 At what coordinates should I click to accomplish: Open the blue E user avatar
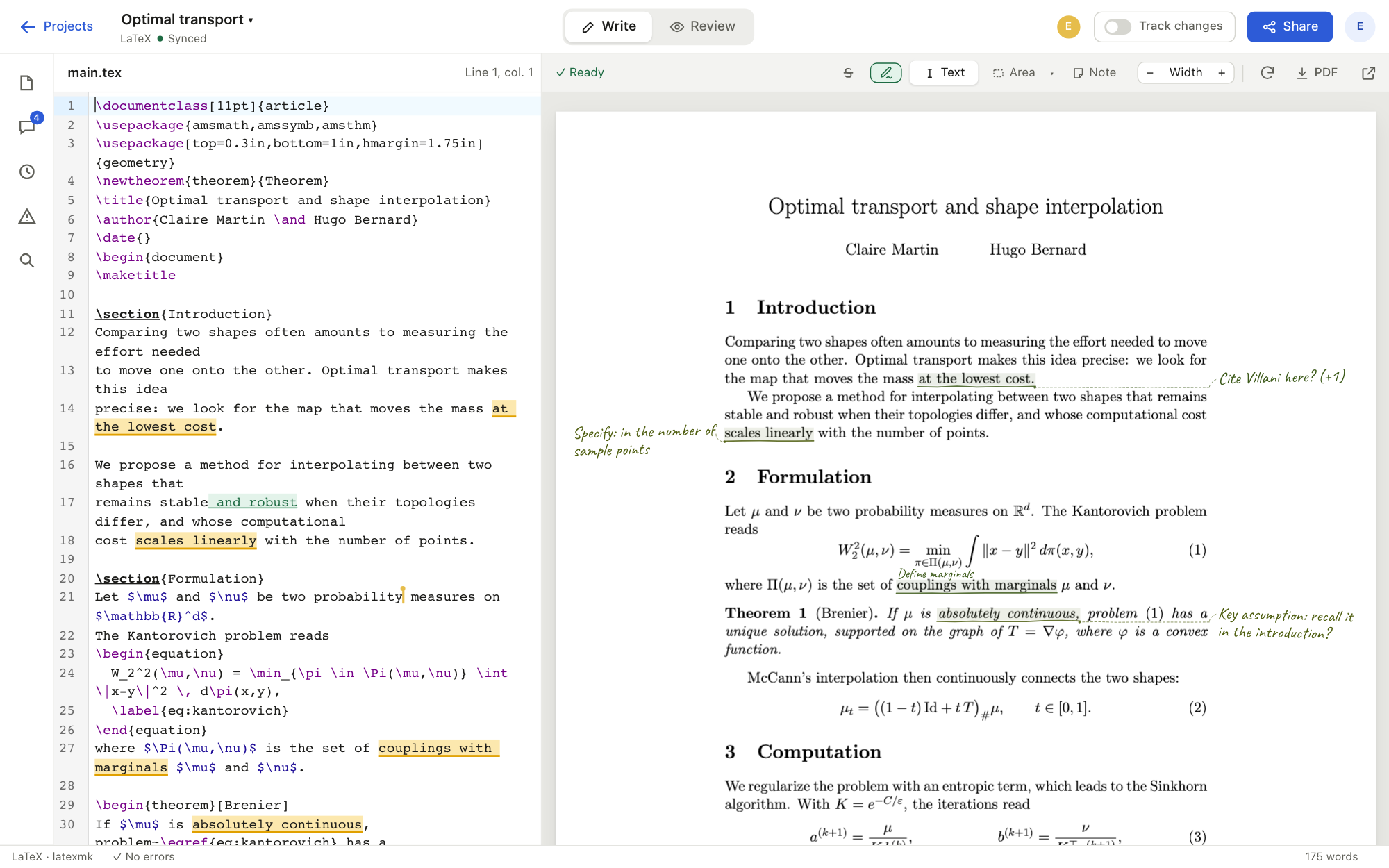pyautogui.click(x=1360, y=26)
